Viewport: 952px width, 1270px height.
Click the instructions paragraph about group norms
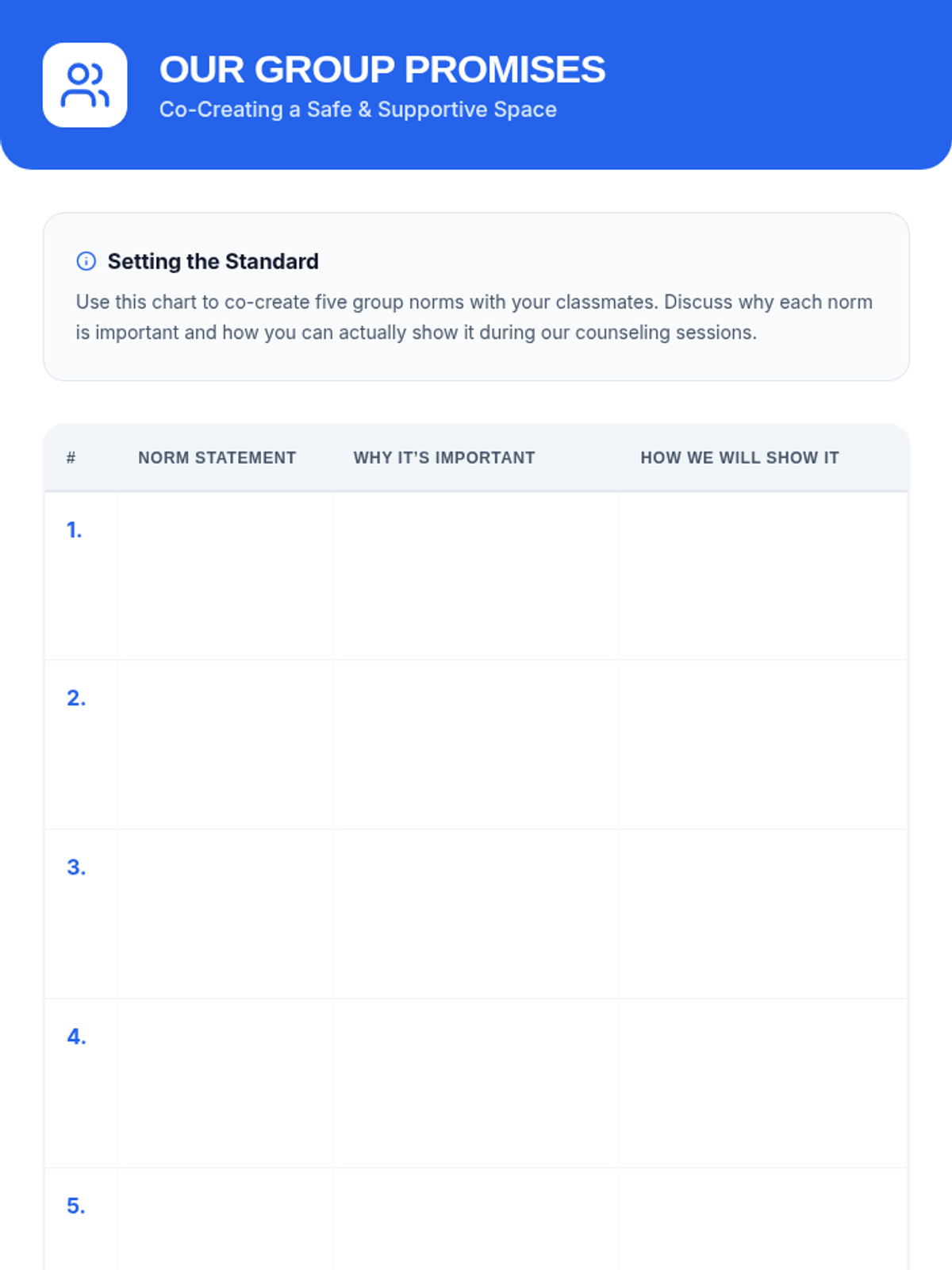474,317
